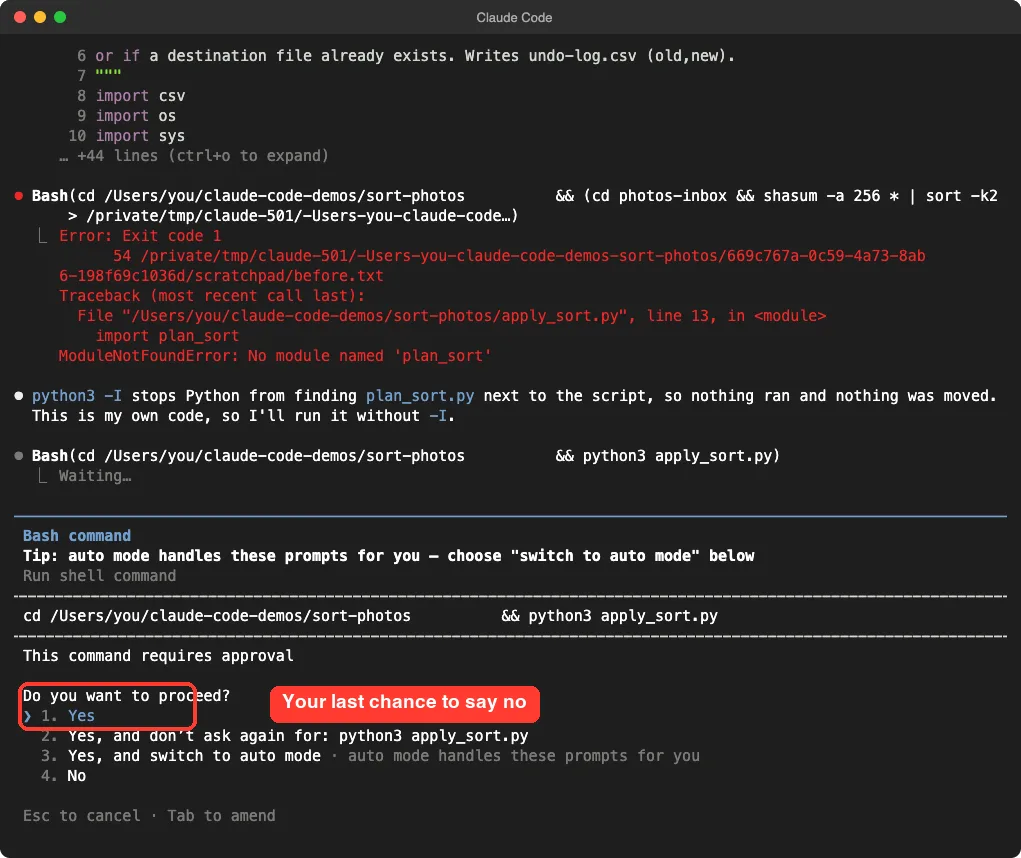The height and width of the screenshot is (858, 1021).
Task: Click the white bullet beside python3 -I message
Action: tap(19, 396)
